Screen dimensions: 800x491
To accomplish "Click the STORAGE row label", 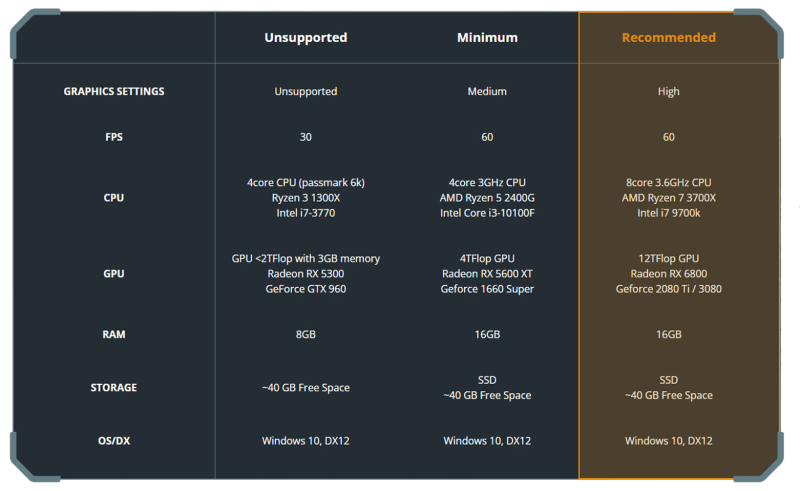I will (114, 387).
